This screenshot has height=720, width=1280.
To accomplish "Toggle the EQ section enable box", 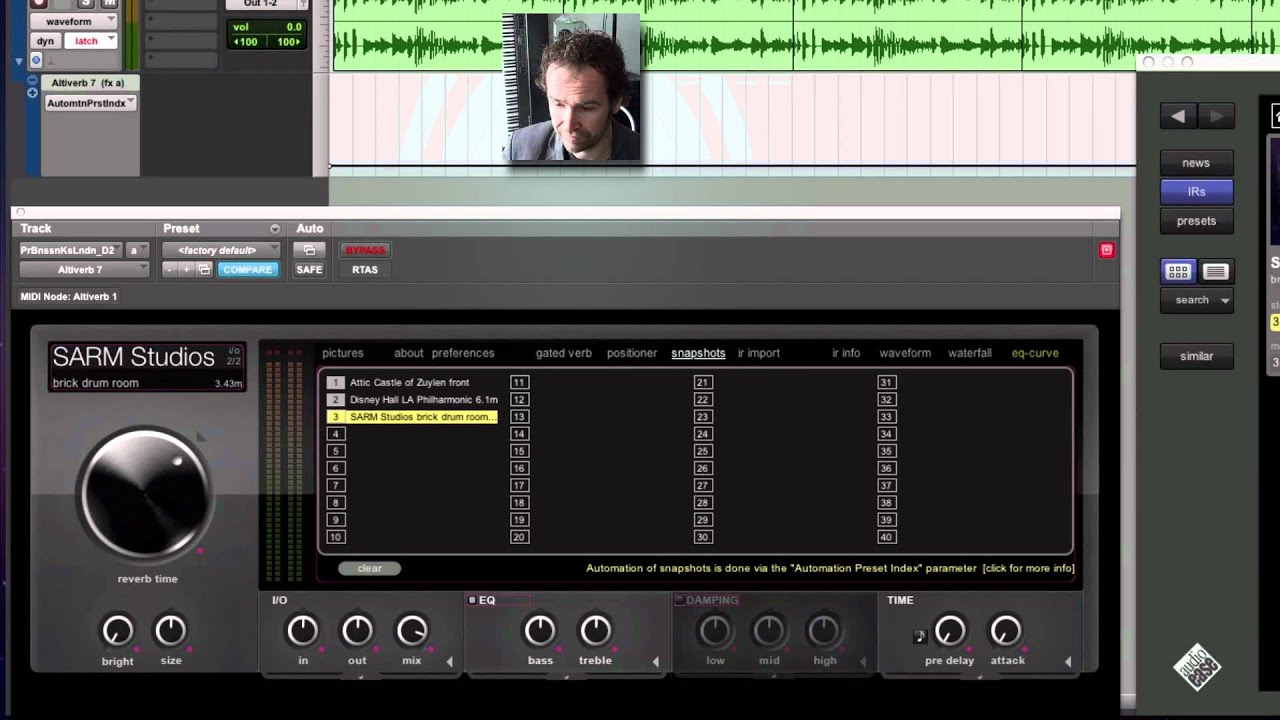I will click(x=472, y=600).
